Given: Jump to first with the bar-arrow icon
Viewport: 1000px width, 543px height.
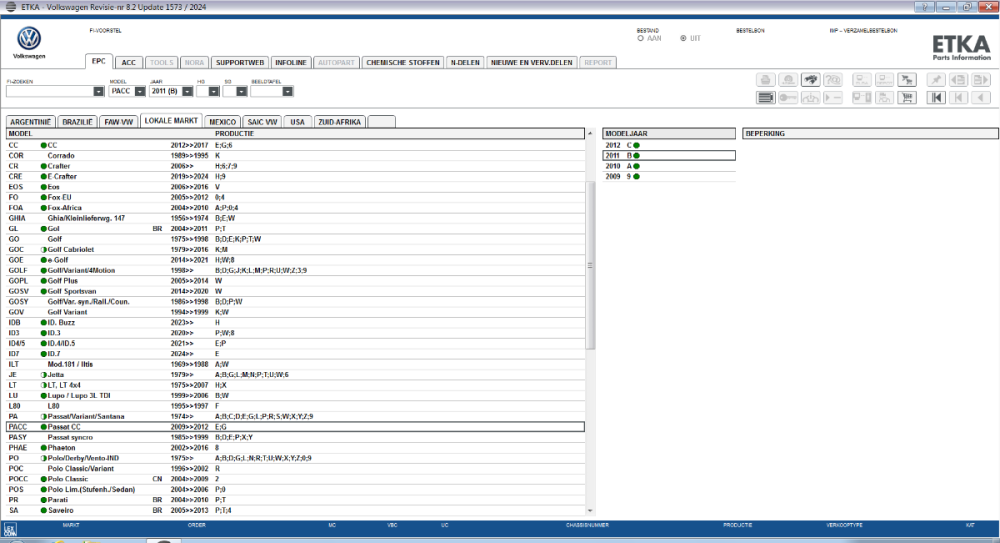Looking at the screenshot, I should tap(936, 98).
